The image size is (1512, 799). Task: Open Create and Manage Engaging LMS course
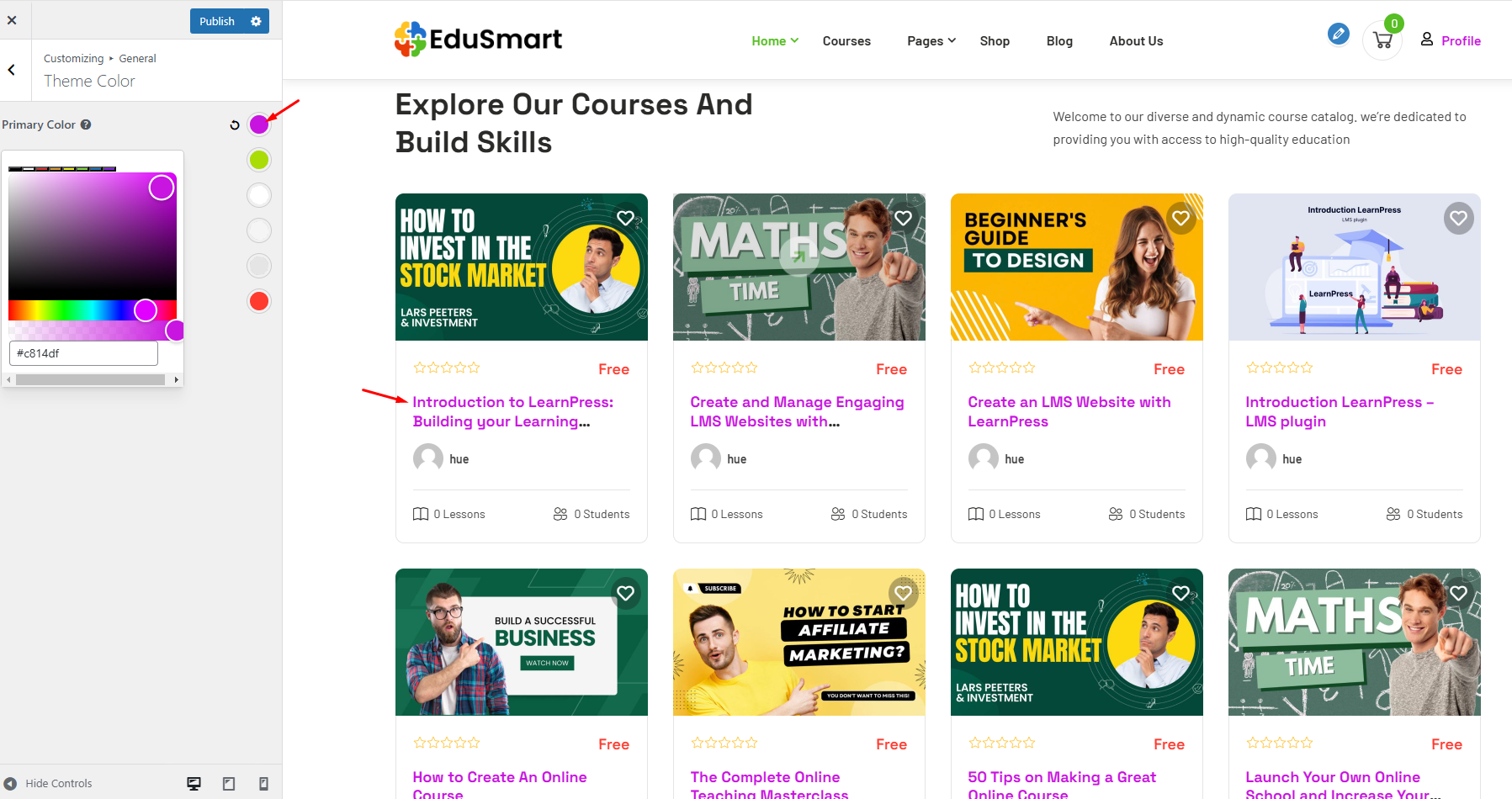point(797,412)
